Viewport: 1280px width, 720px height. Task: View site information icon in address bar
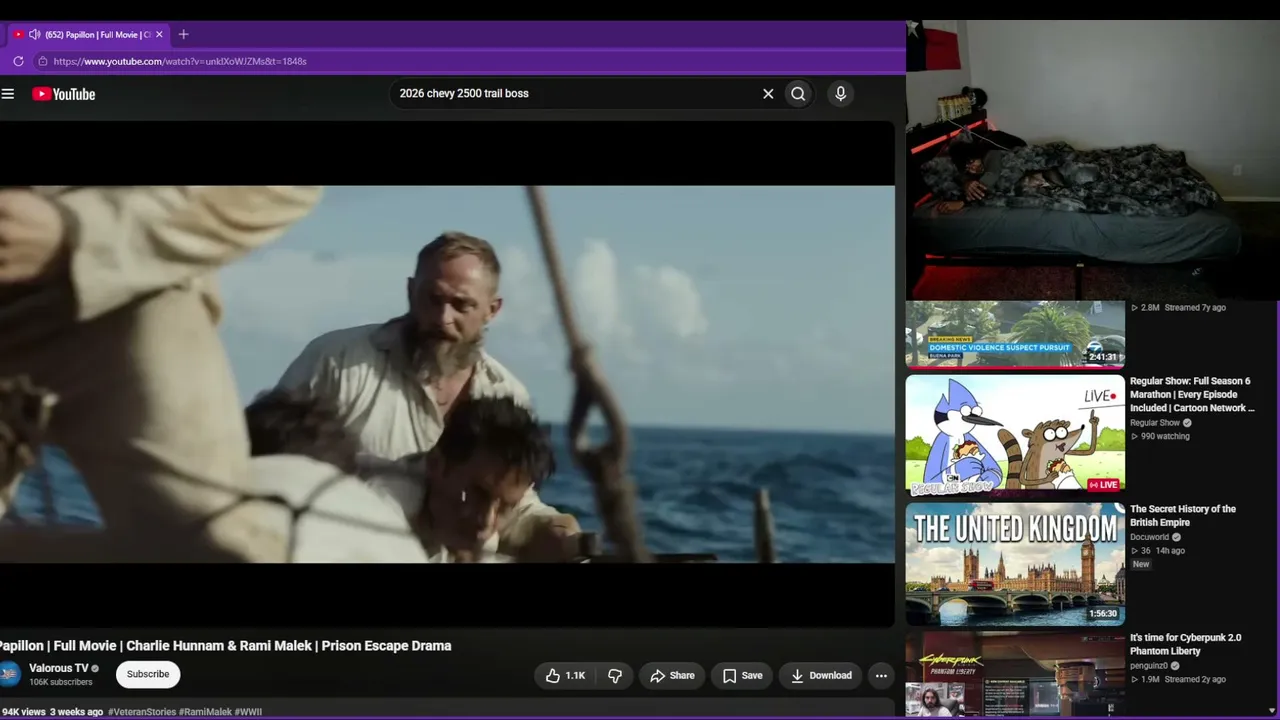[x=42, y=61]
